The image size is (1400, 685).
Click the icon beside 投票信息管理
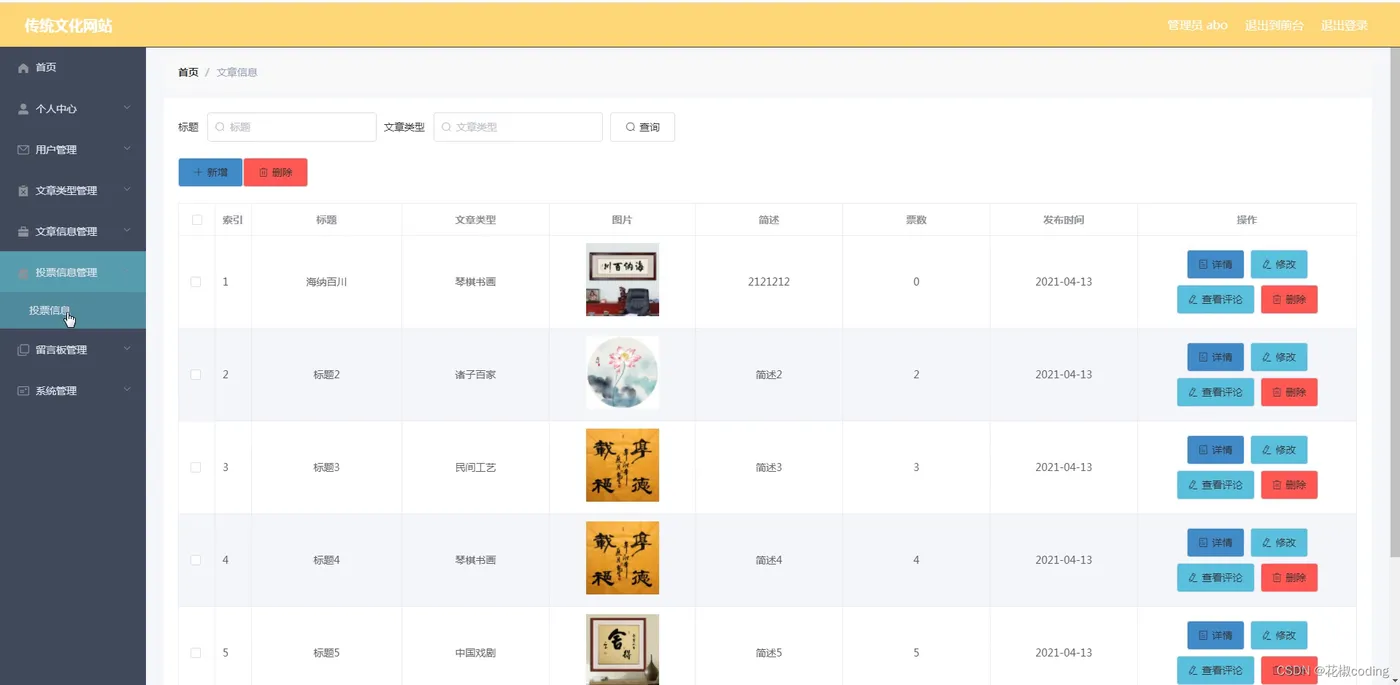(x=23, y=272)
